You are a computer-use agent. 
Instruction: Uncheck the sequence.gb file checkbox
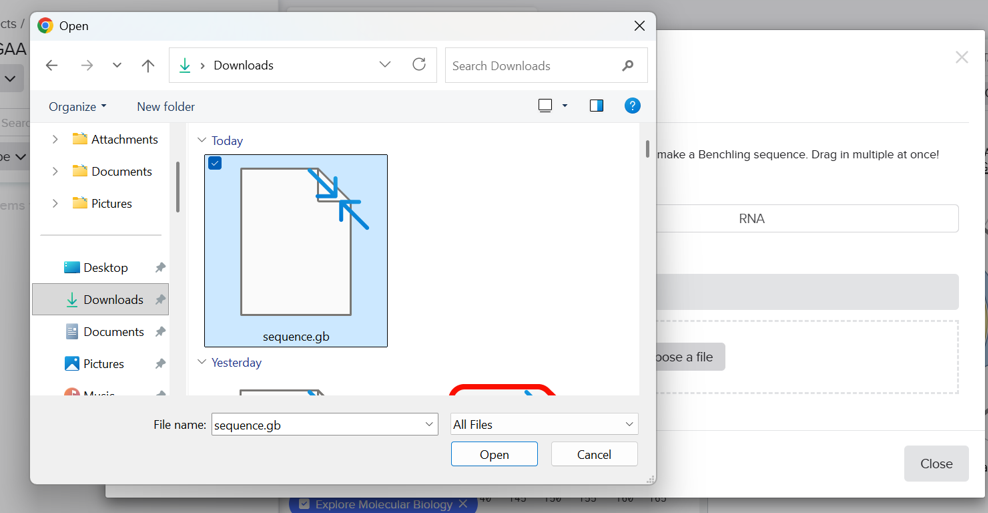click(x=215, y=163)
